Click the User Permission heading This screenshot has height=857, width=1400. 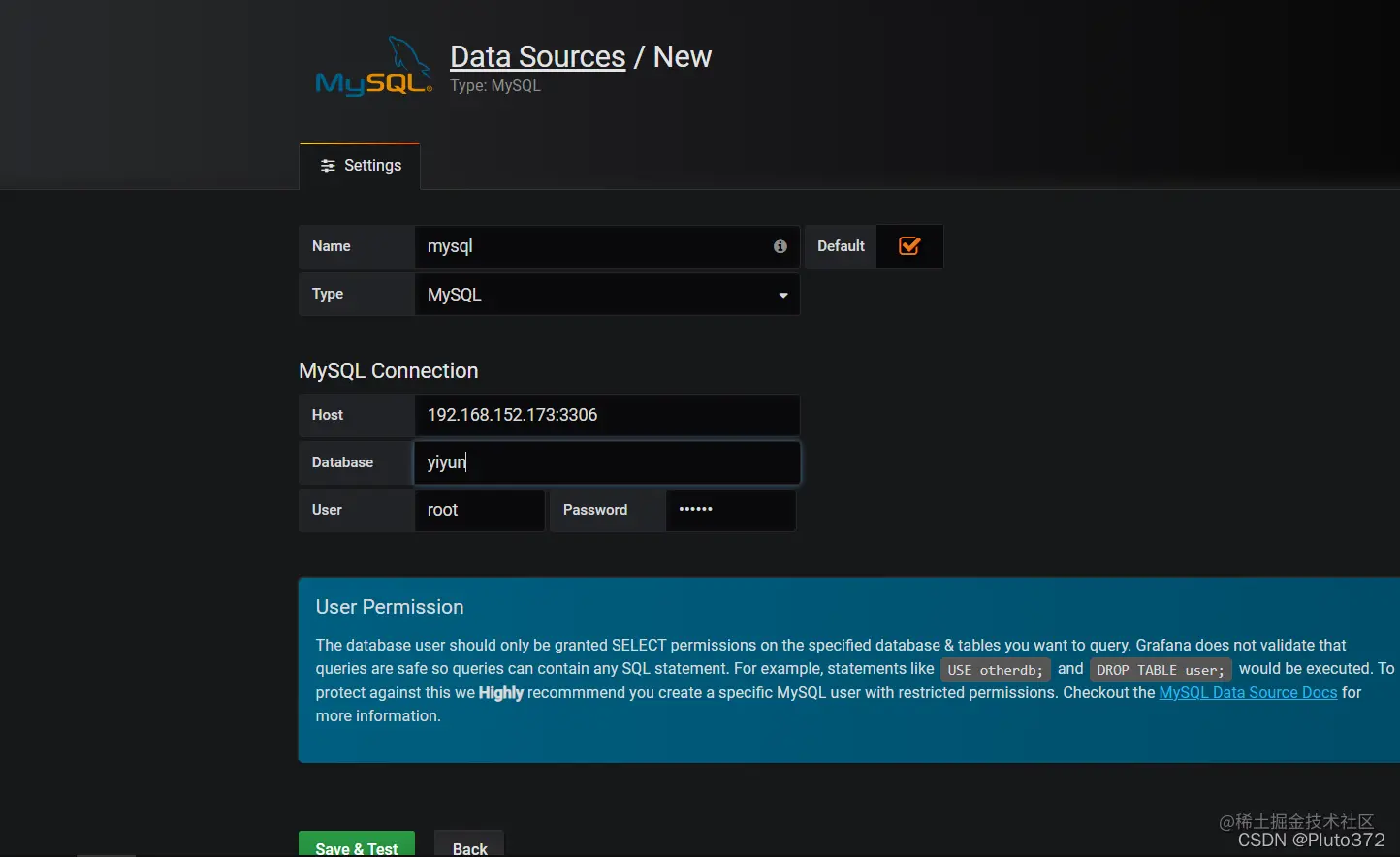390,607
